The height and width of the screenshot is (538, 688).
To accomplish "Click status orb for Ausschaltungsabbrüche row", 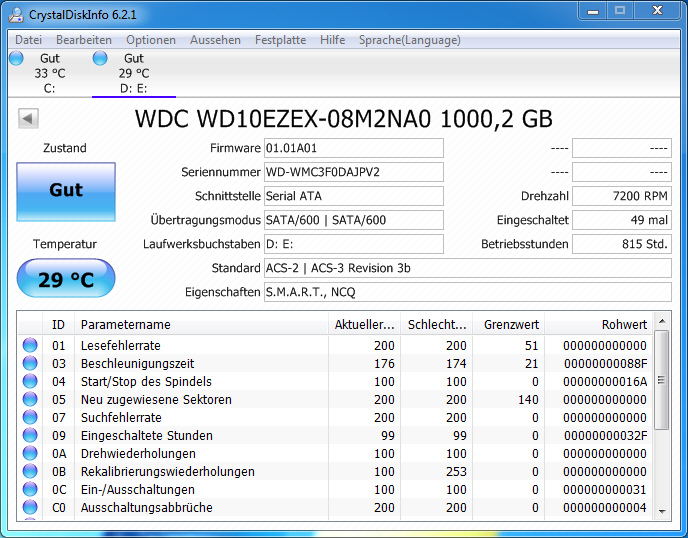I will pyautogui.click(x=30, y=507).
